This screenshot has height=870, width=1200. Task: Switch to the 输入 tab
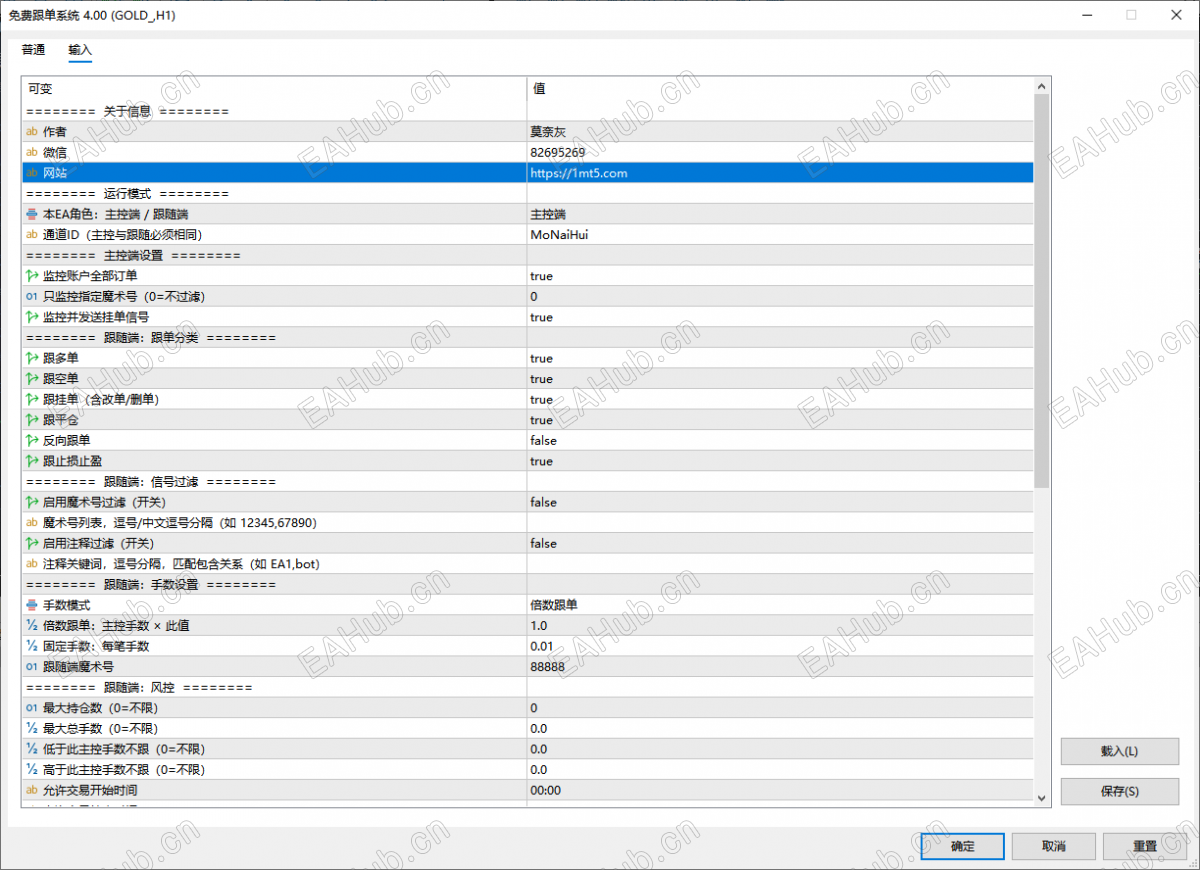pos(80,50)
